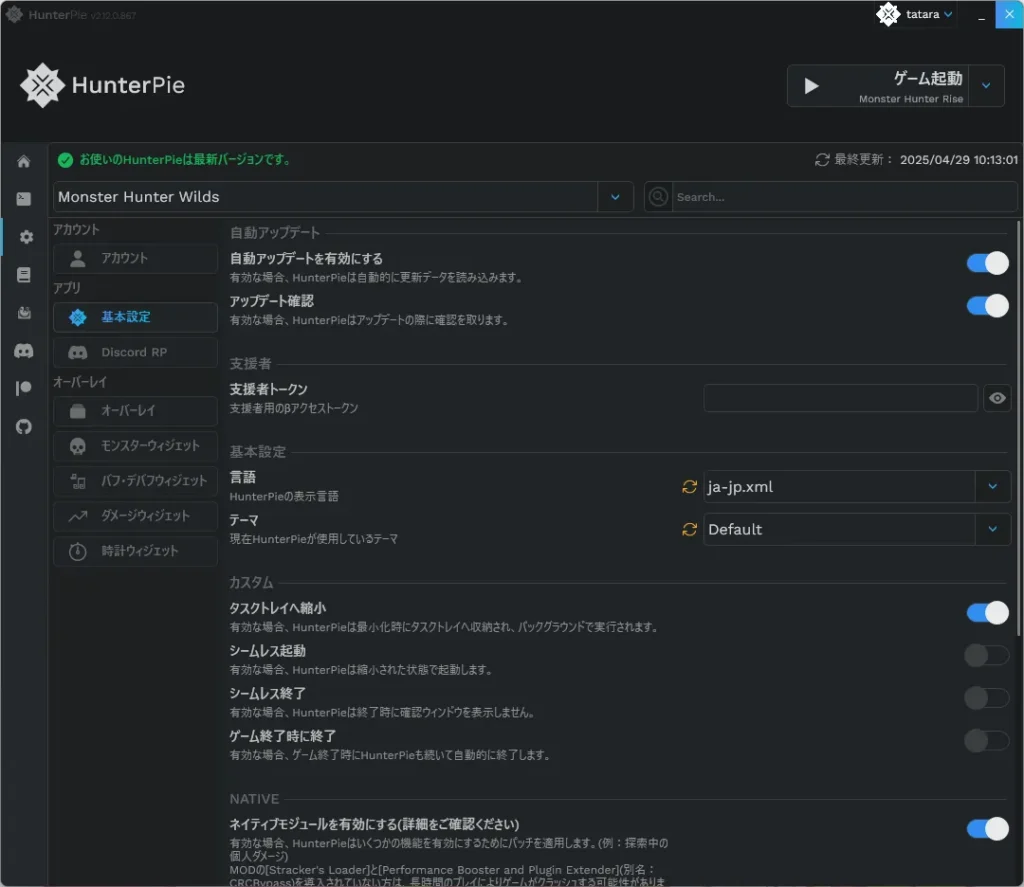Open the テーマ Default dropdown
The width and height of the screenshot is (1024, 887).
pyautogui.click(x=993, y=529)
